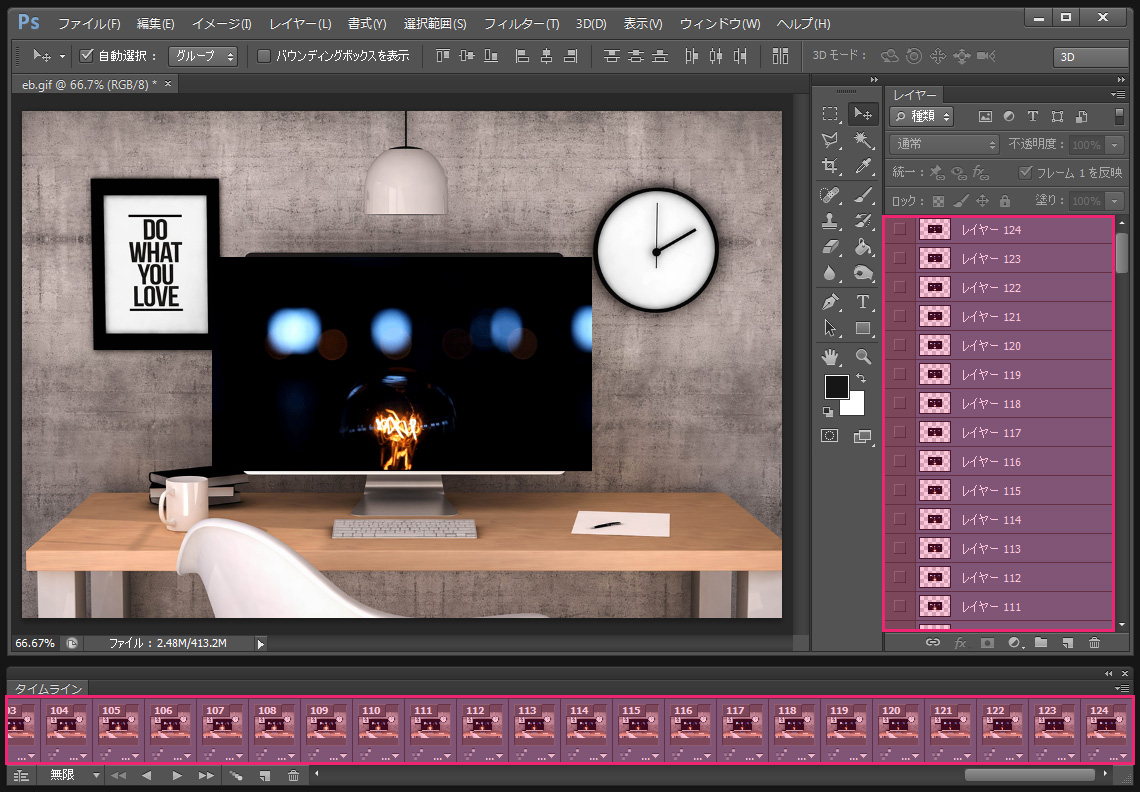Create a new group with folder icon
The height and width of the screenshot is (792, 1140).
(x=1041, y=643)
